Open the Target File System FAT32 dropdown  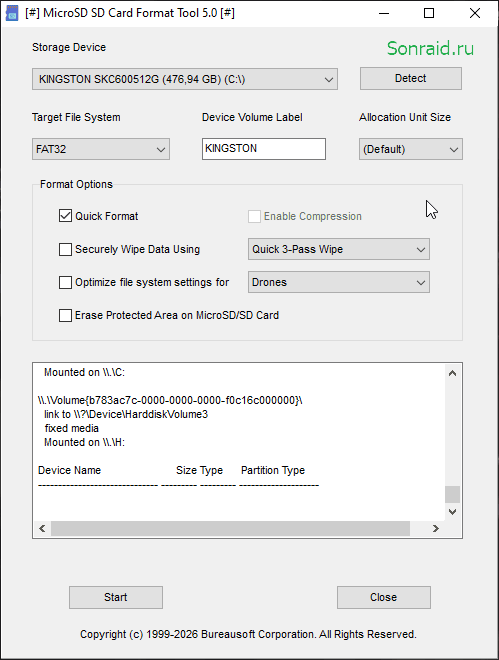tap(101, 149)
